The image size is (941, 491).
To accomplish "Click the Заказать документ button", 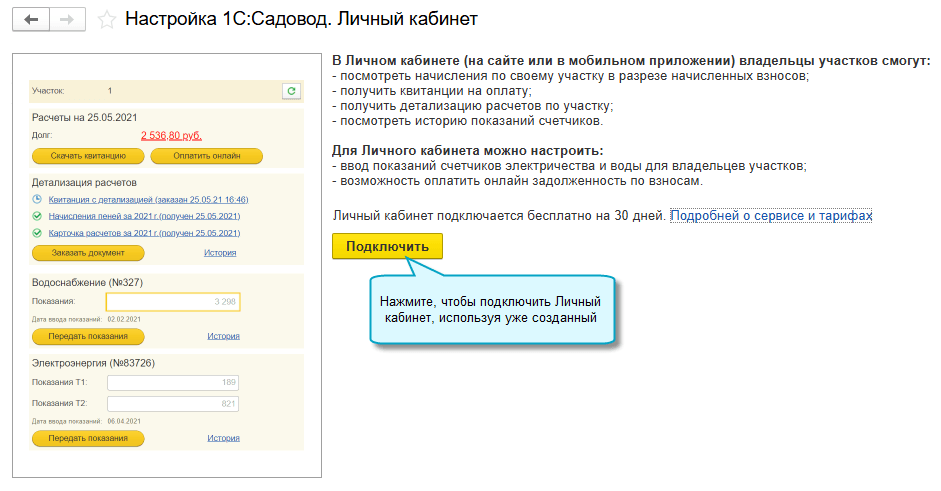I will (x=88, y=253).
